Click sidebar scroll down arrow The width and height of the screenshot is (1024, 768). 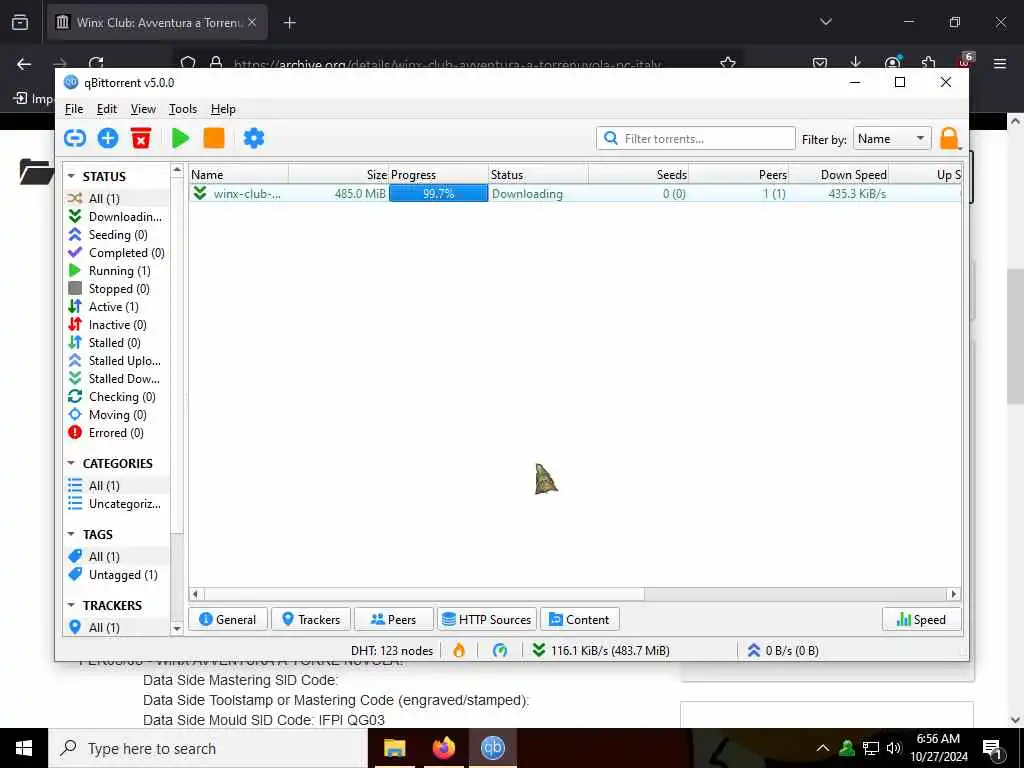(x=177, y=628)
